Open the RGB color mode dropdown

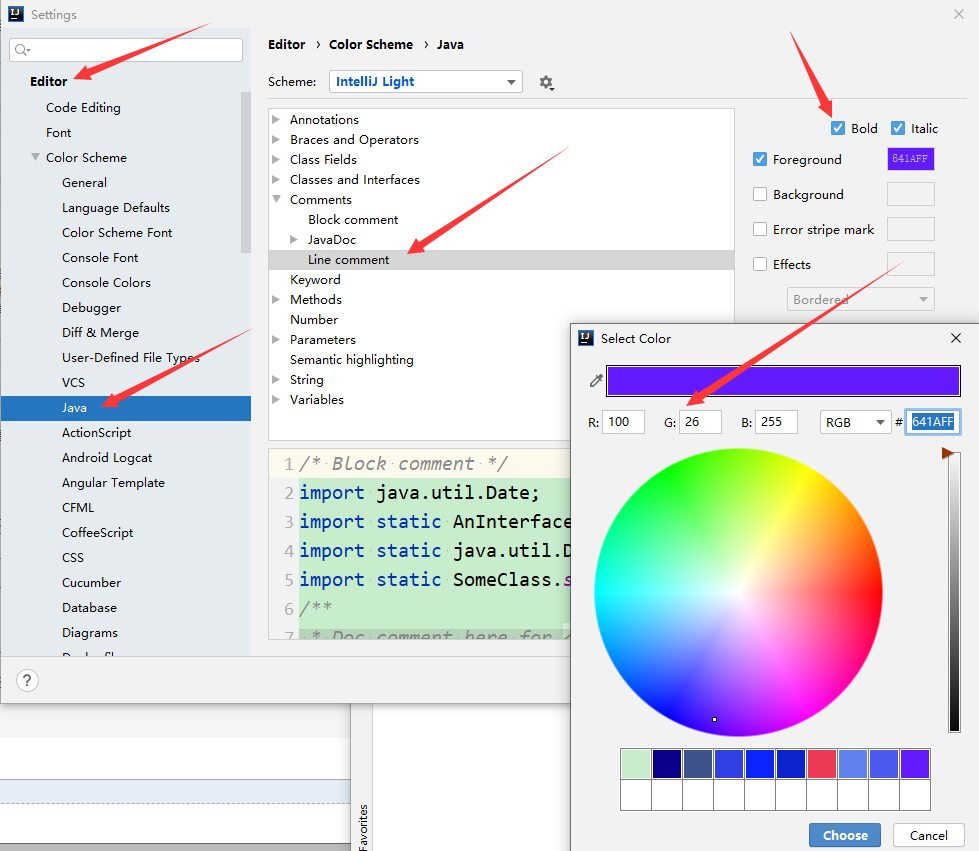(854, 422)
